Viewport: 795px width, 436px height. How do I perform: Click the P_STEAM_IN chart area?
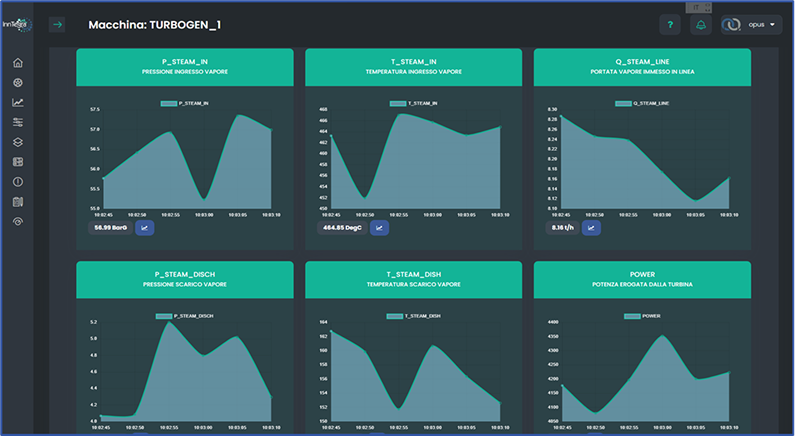point(187,159)
